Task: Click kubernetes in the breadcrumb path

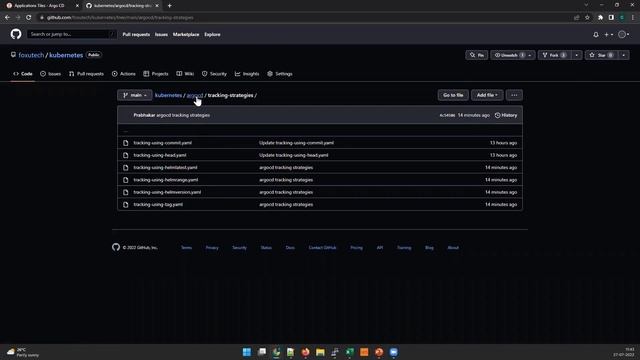Action: click(168, 95)
